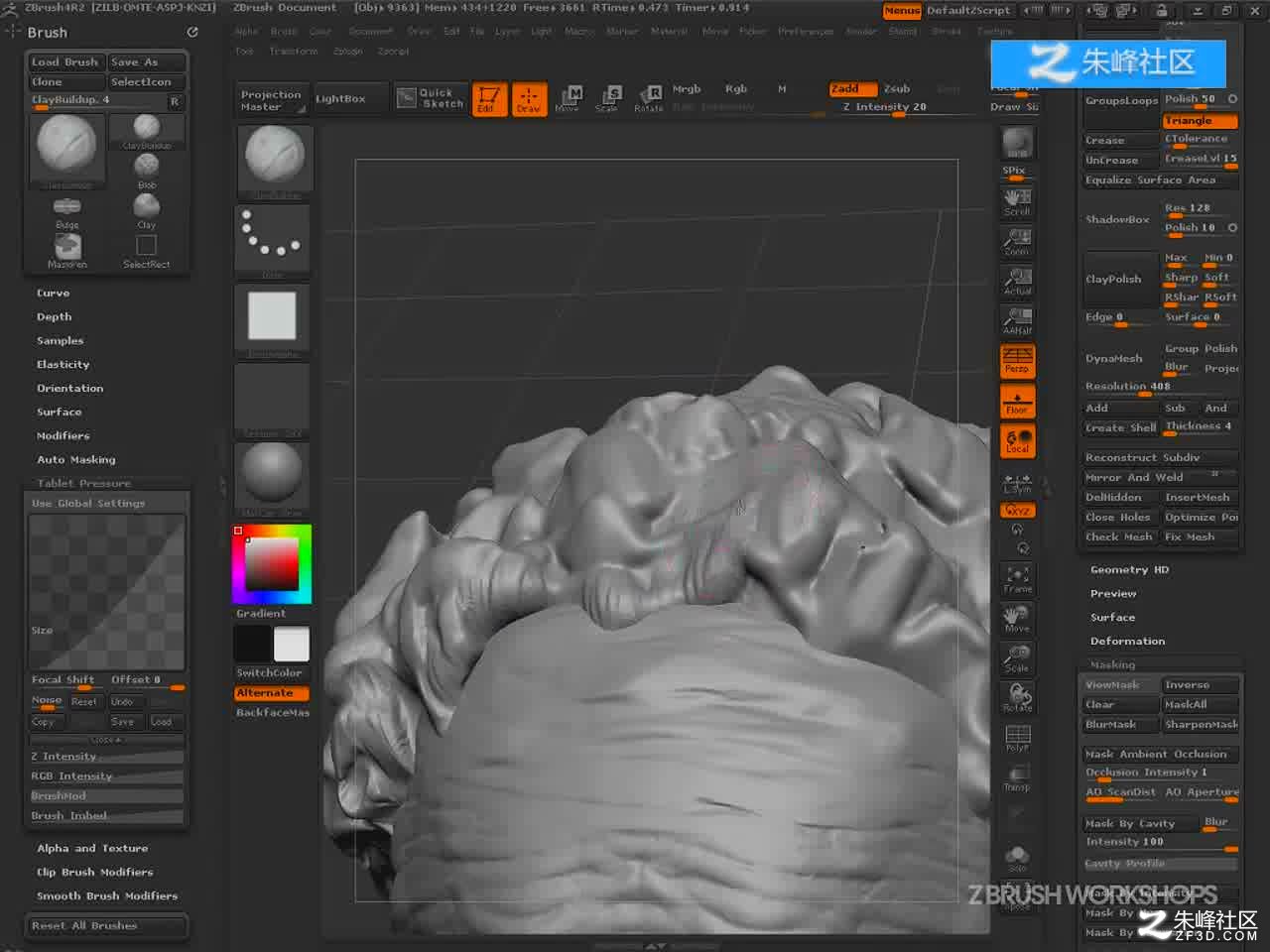Screen dimensions: 1270x952
Task: Toggle PolyF polyframe display
Action: (x=1017, y=738)
